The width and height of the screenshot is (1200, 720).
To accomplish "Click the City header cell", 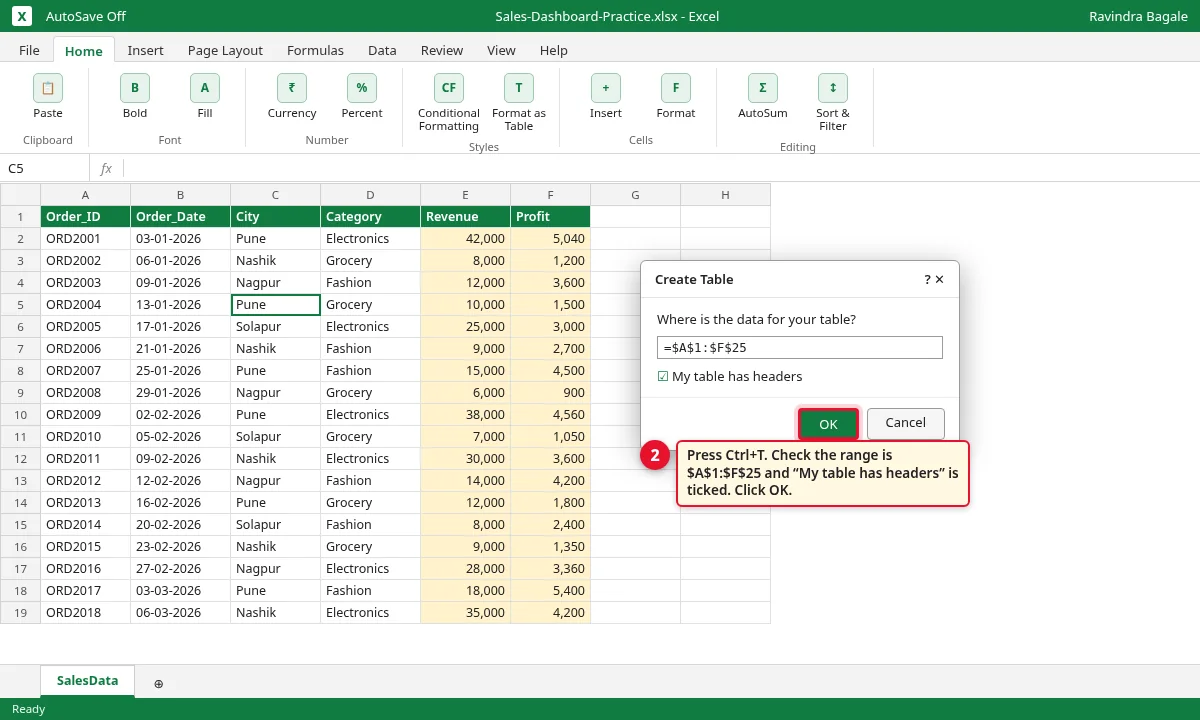I will 275,216.
